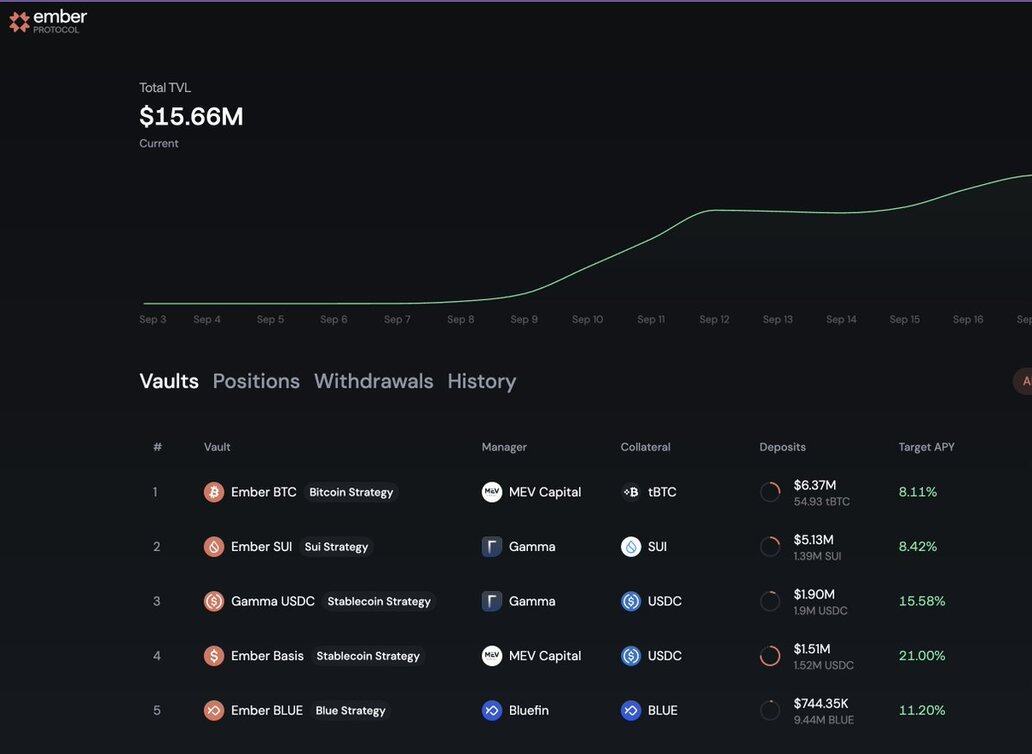Click the Ember Basis vault dollar icon
Viewport: 1032px width, 754px height.
click(x=214, y=656)
